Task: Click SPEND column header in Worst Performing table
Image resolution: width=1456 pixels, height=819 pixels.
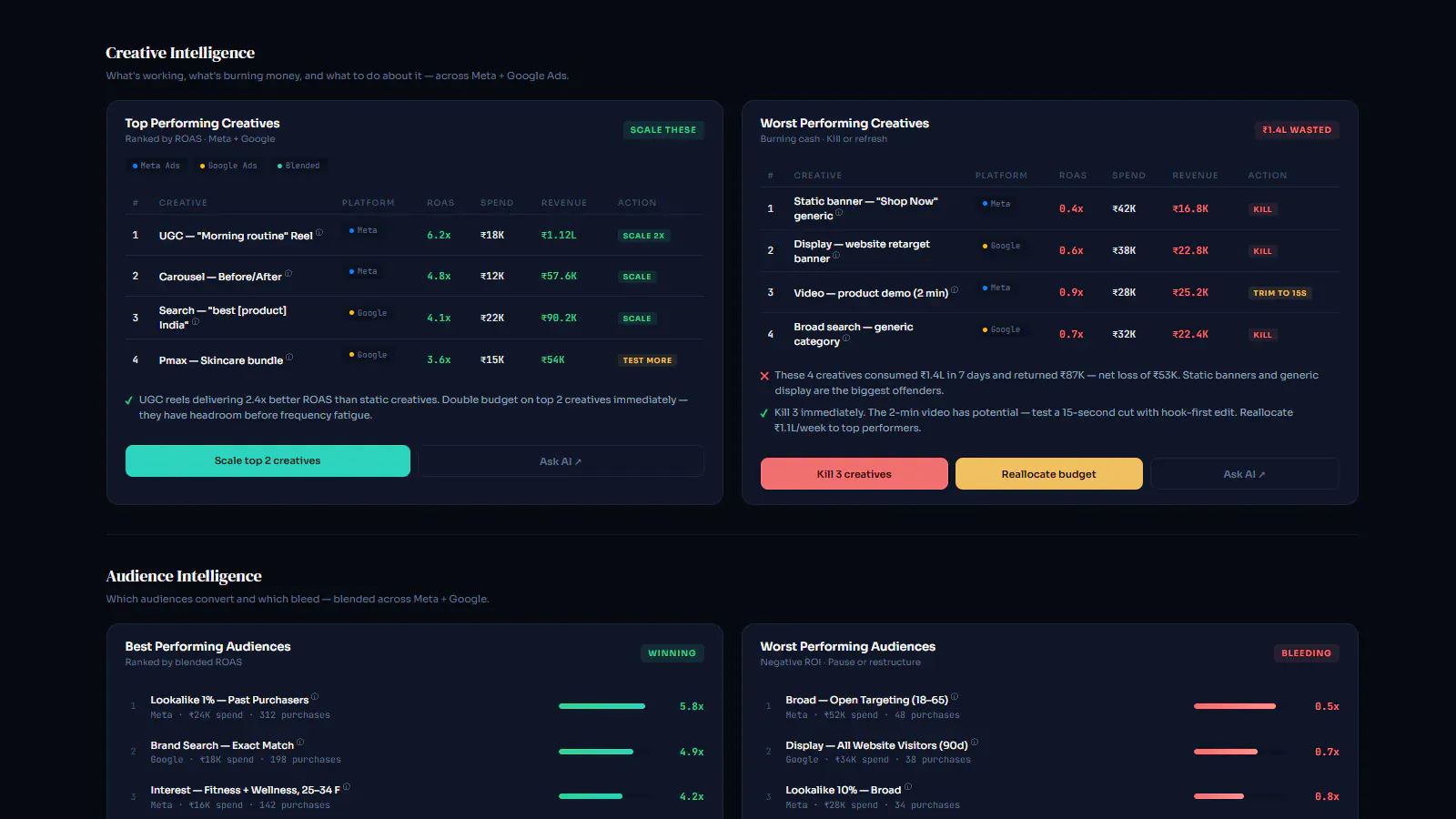Action: (x=1128, y=176)
